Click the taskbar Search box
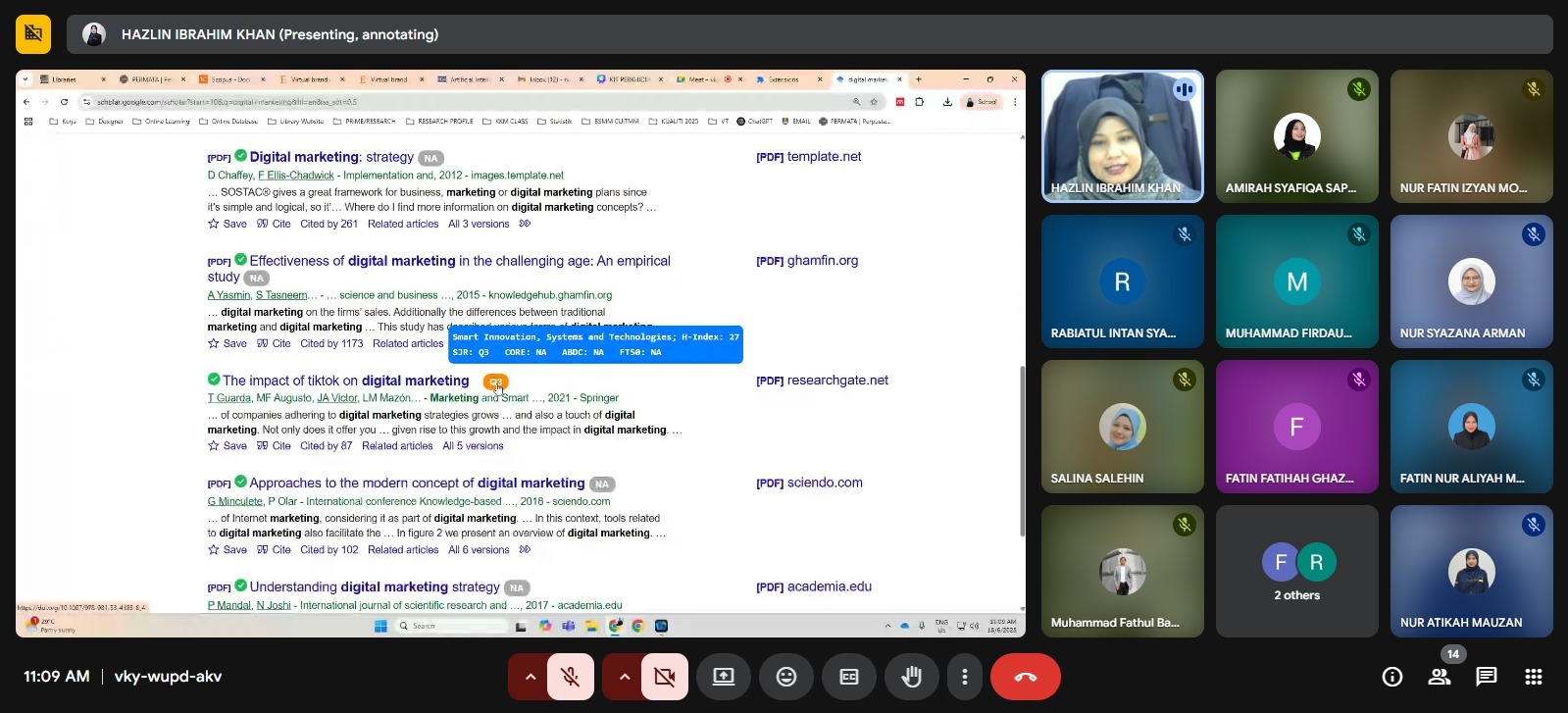This screenshot has width=1568, height=713. click(451, 626)
